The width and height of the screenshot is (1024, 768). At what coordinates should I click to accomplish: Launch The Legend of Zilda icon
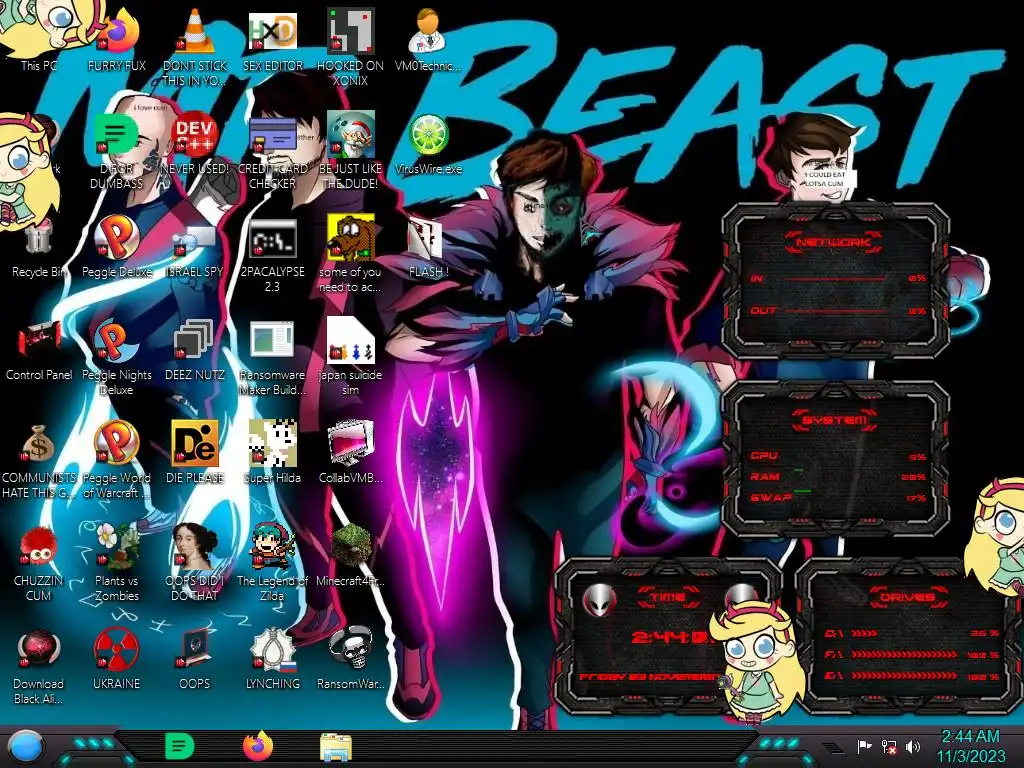coord(272,563)
